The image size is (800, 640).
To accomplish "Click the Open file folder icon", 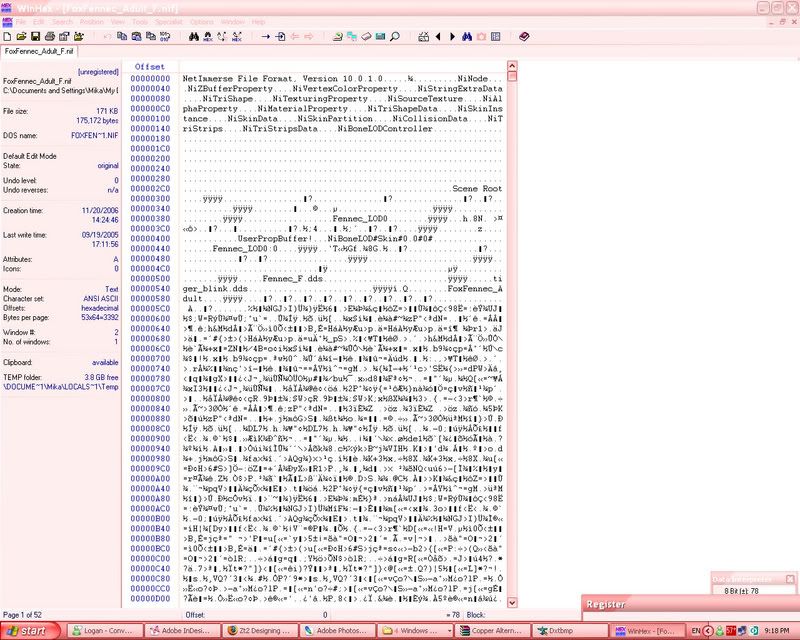I will 22,36.
